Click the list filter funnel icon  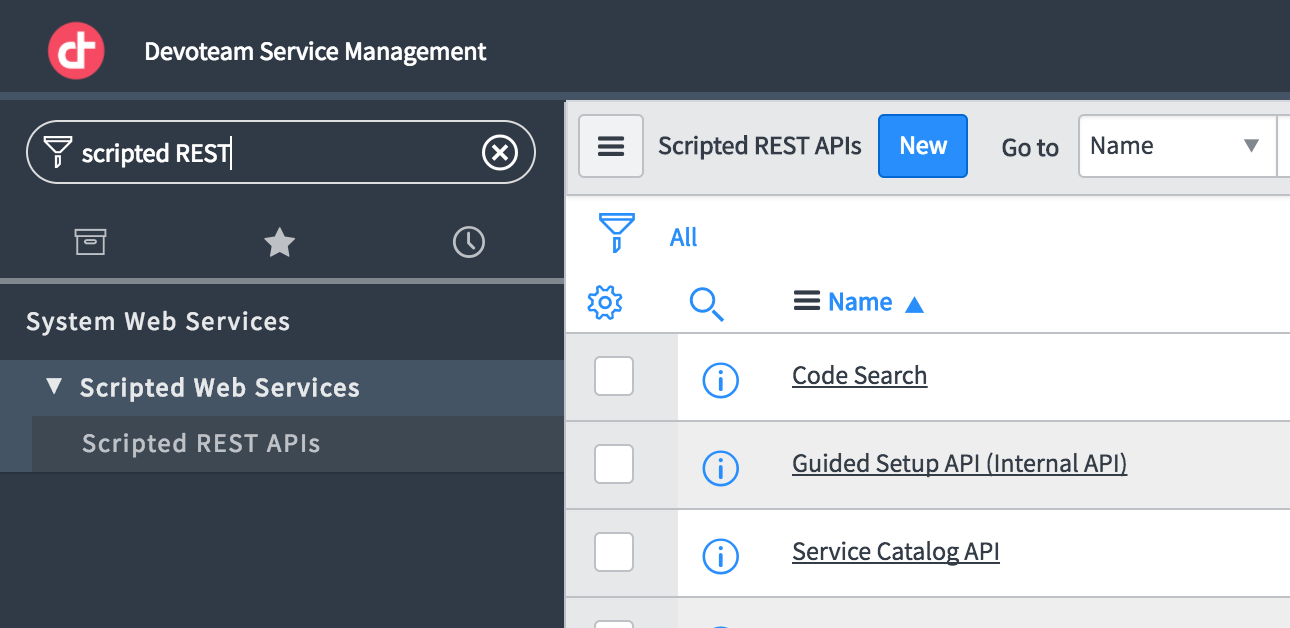click(615, 232)
